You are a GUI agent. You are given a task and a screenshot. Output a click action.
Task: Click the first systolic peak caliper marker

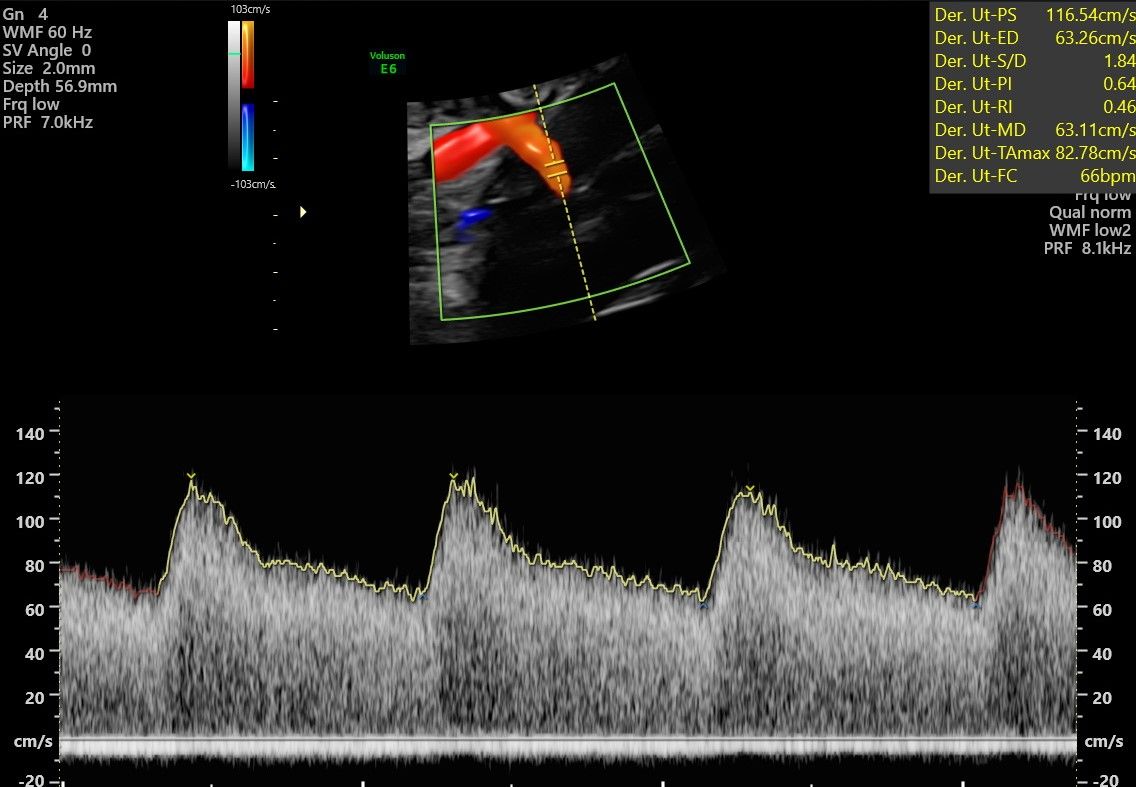point(191,476)
